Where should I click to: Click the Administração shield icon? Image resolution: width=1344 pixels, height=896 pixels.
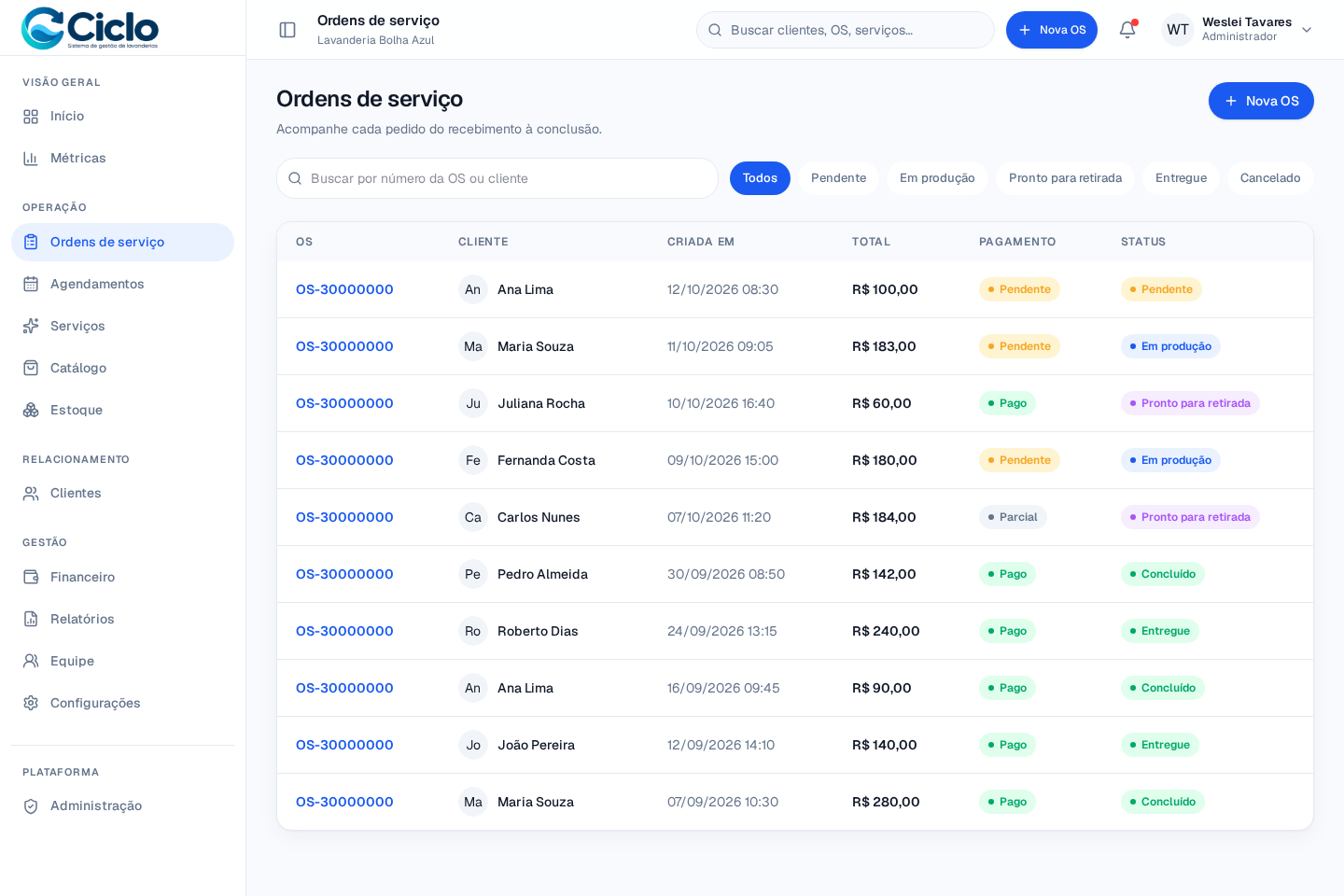tap(31, 805)
